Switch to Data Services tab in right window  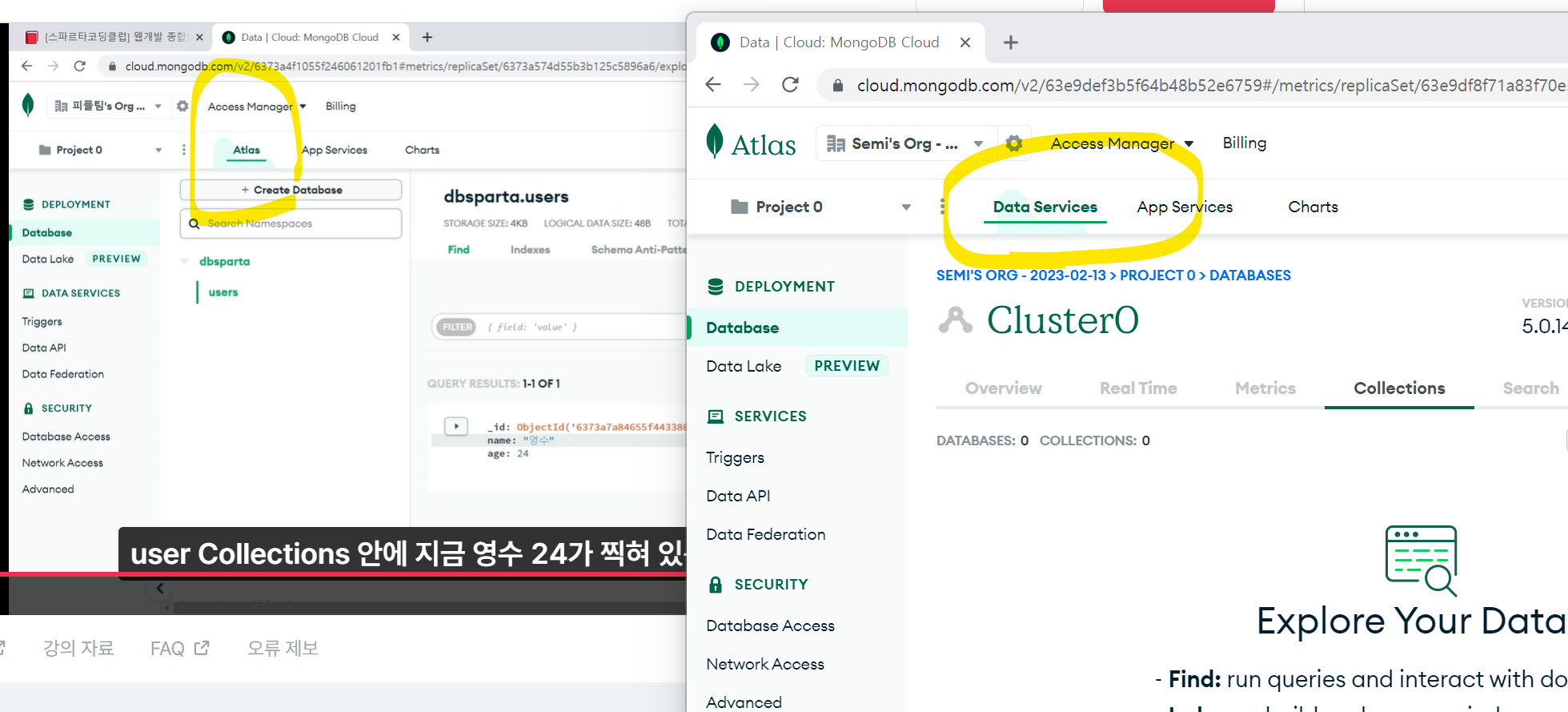pos(1045,207)
